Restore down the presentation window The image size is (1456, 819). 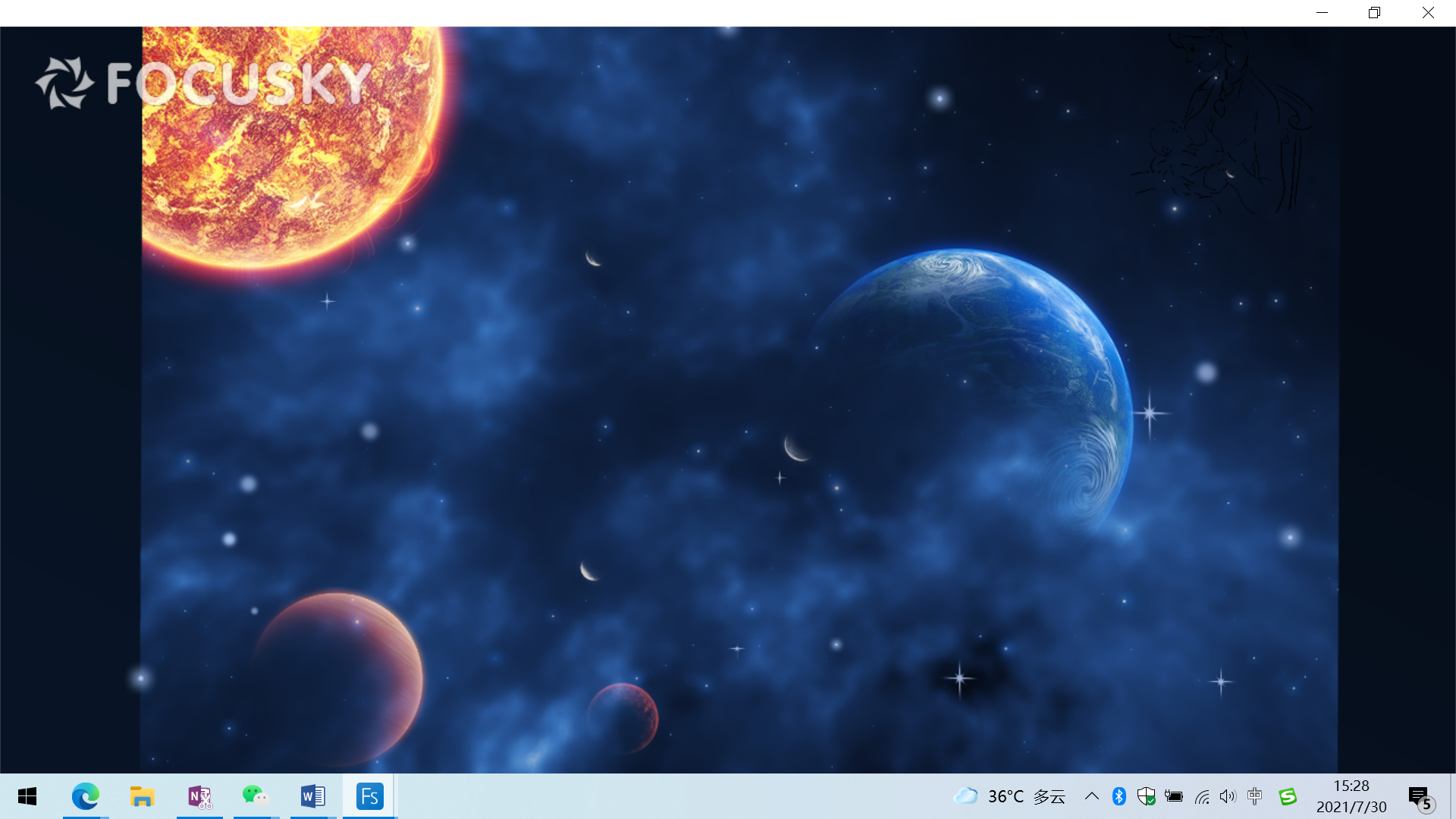click(1374, 13)
